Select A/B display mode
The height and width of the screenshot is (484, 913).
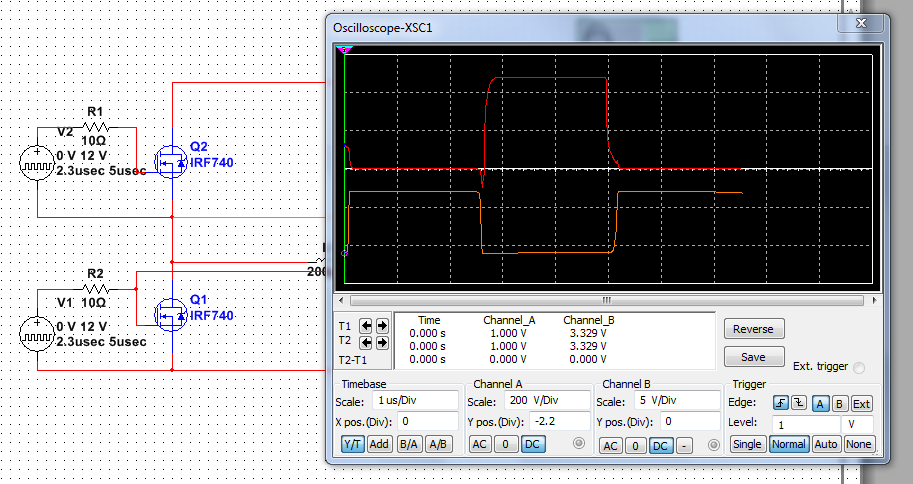point(438,444)
